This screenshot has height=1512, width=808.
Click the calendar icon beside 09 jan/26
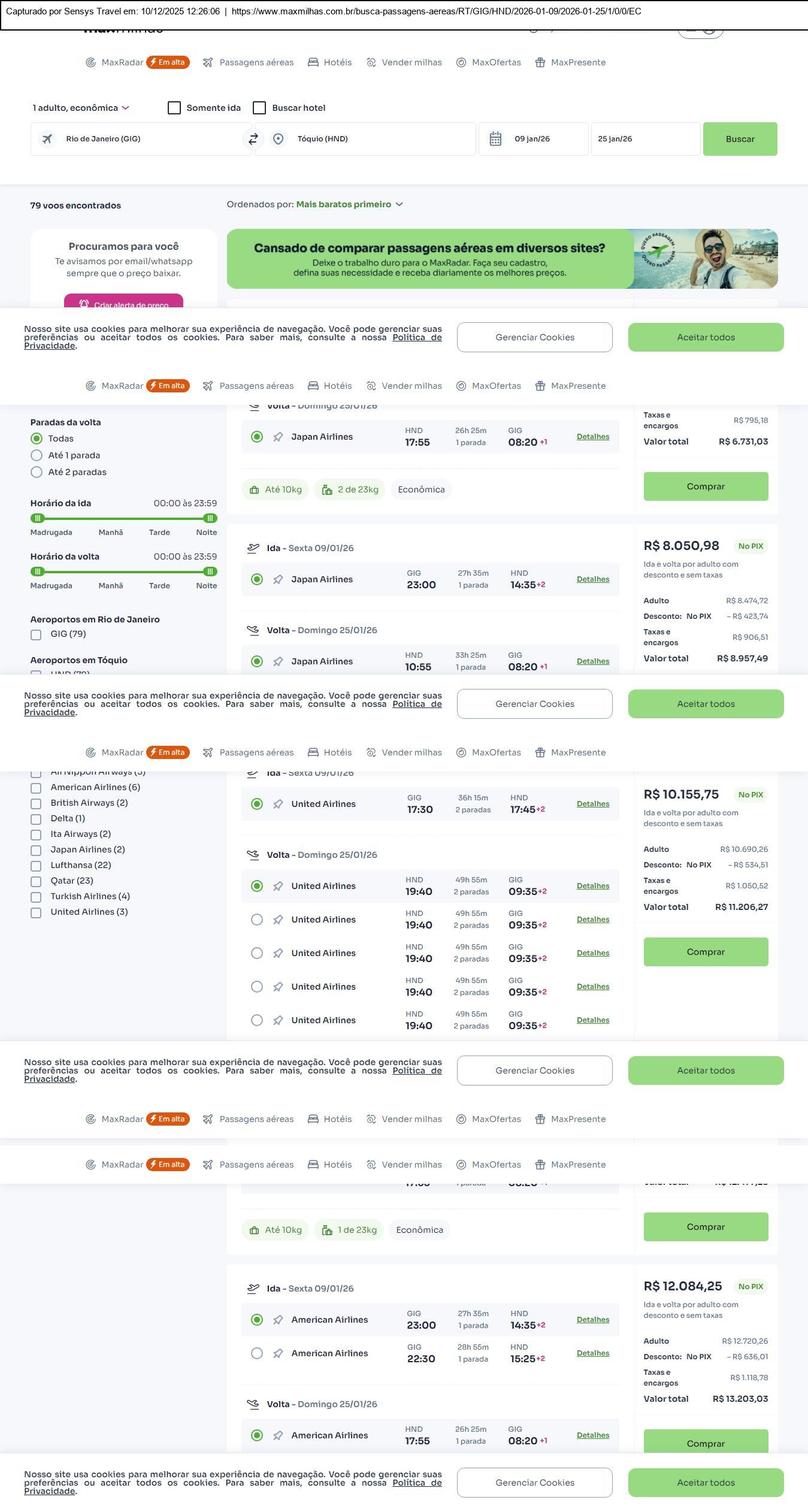click(495, 139)
